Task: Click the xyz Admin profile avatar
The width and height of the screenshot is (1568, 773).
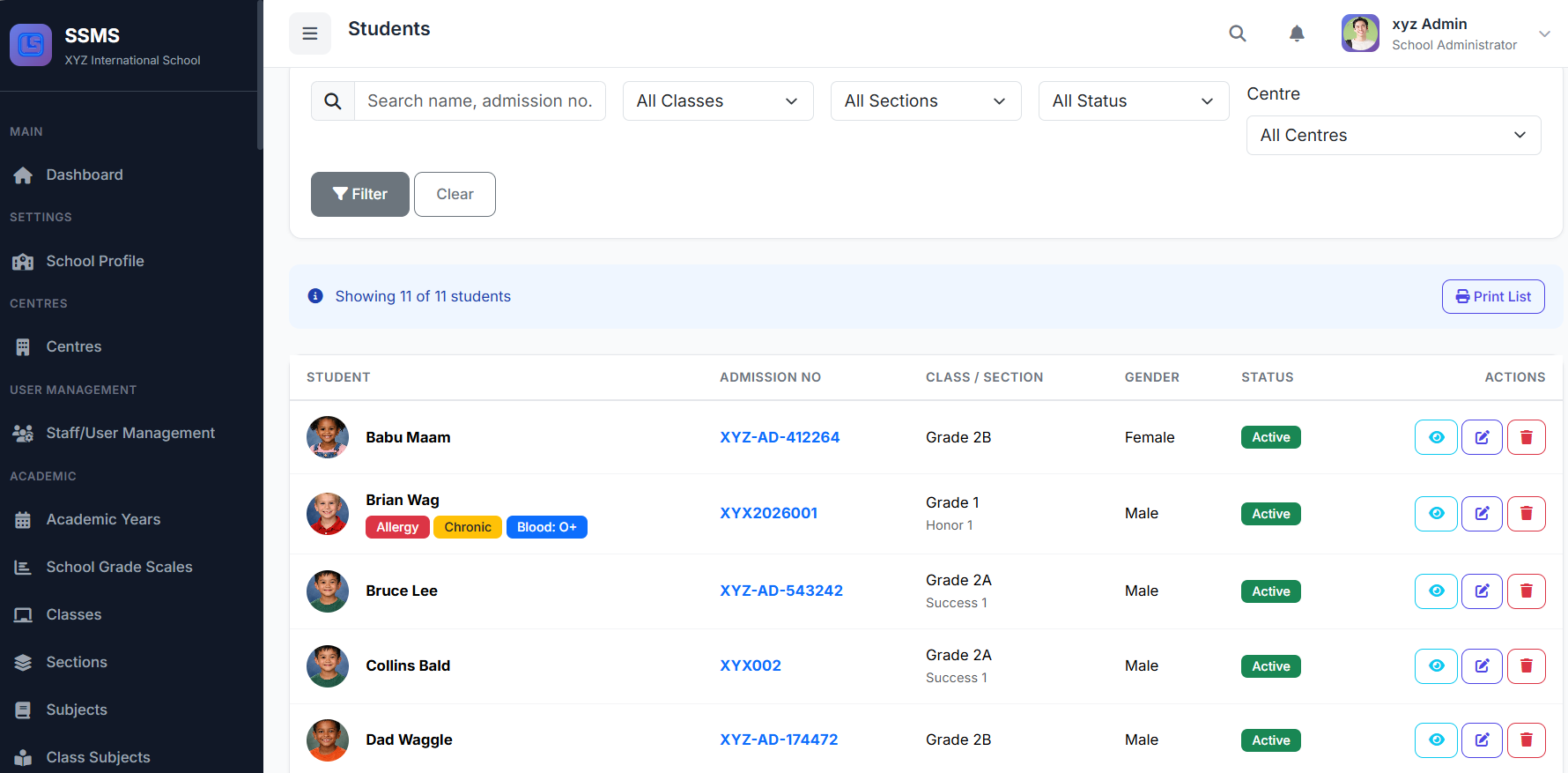Action: 1360,33
